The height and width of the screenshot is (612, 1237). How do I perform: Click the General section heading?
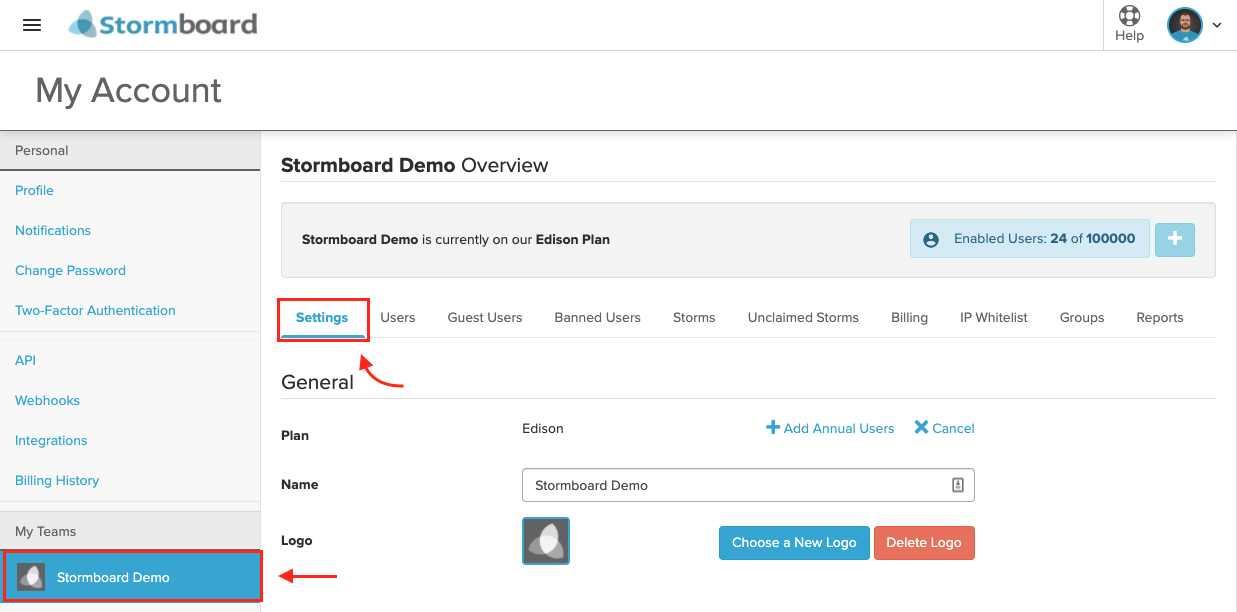pos(317,382)
